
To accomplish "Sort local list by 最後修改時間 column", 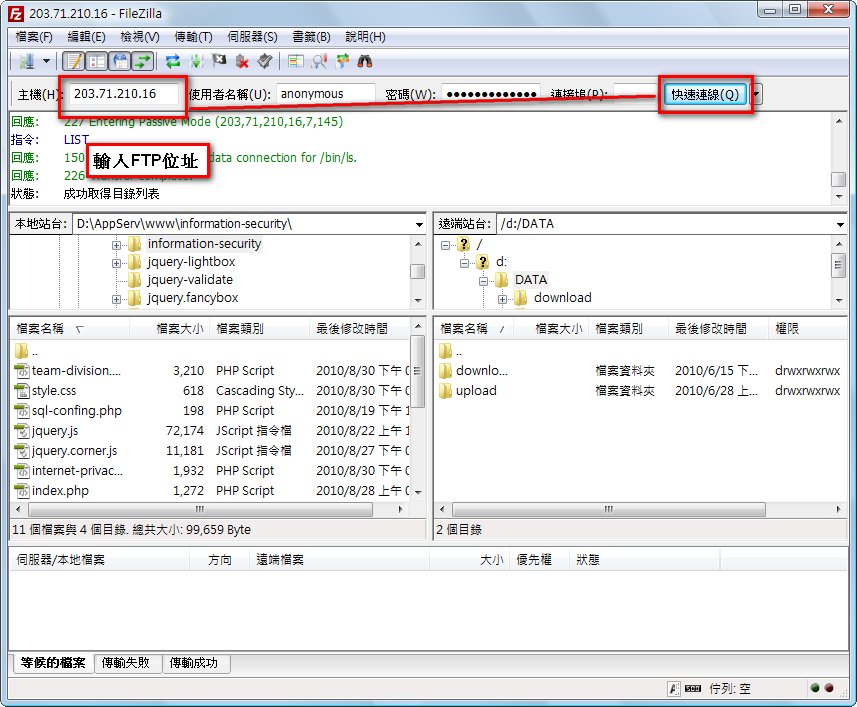I will tap(360, 328).
